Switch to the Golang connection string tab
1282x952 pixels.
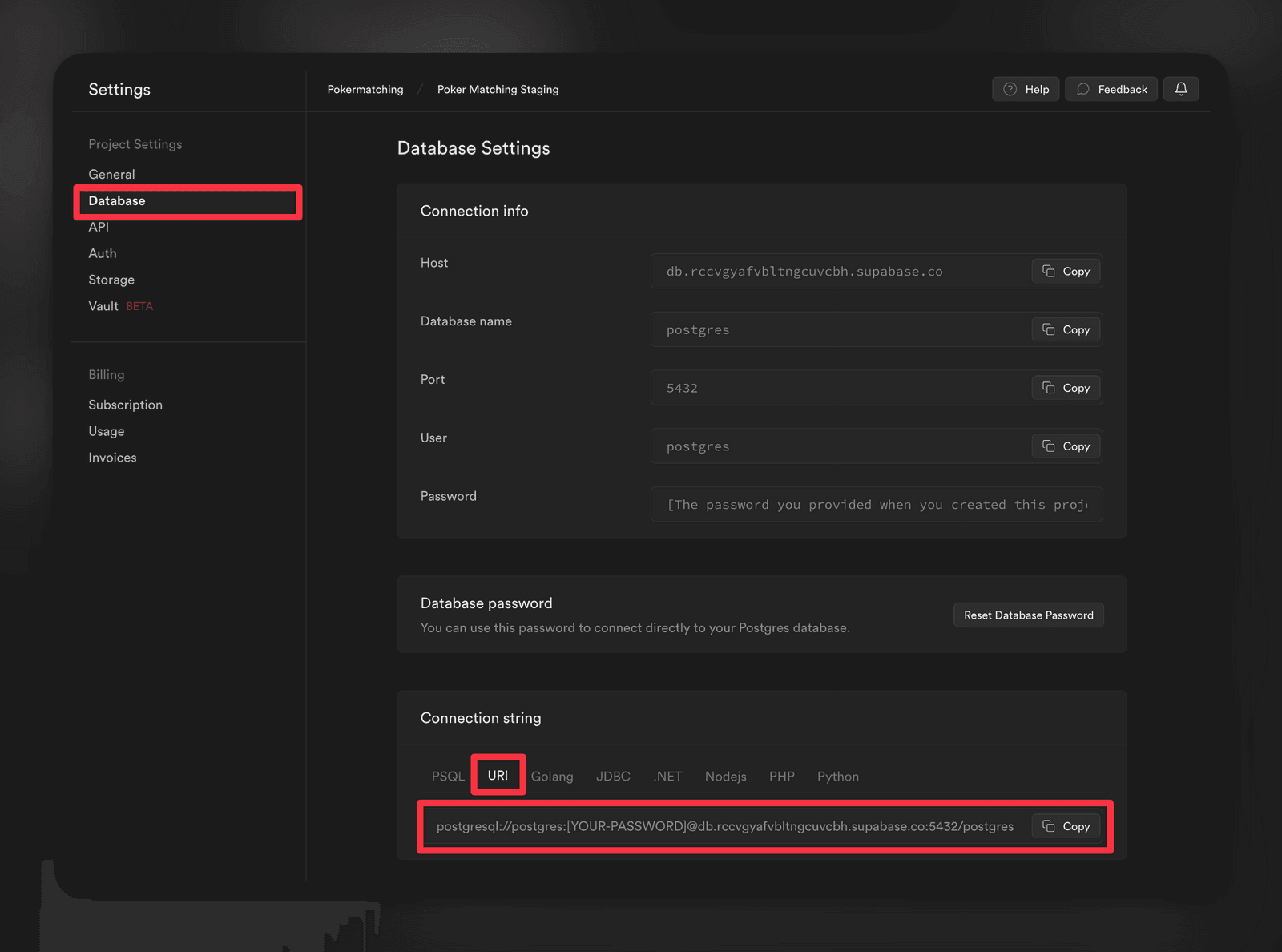click(x=552, y=776)
